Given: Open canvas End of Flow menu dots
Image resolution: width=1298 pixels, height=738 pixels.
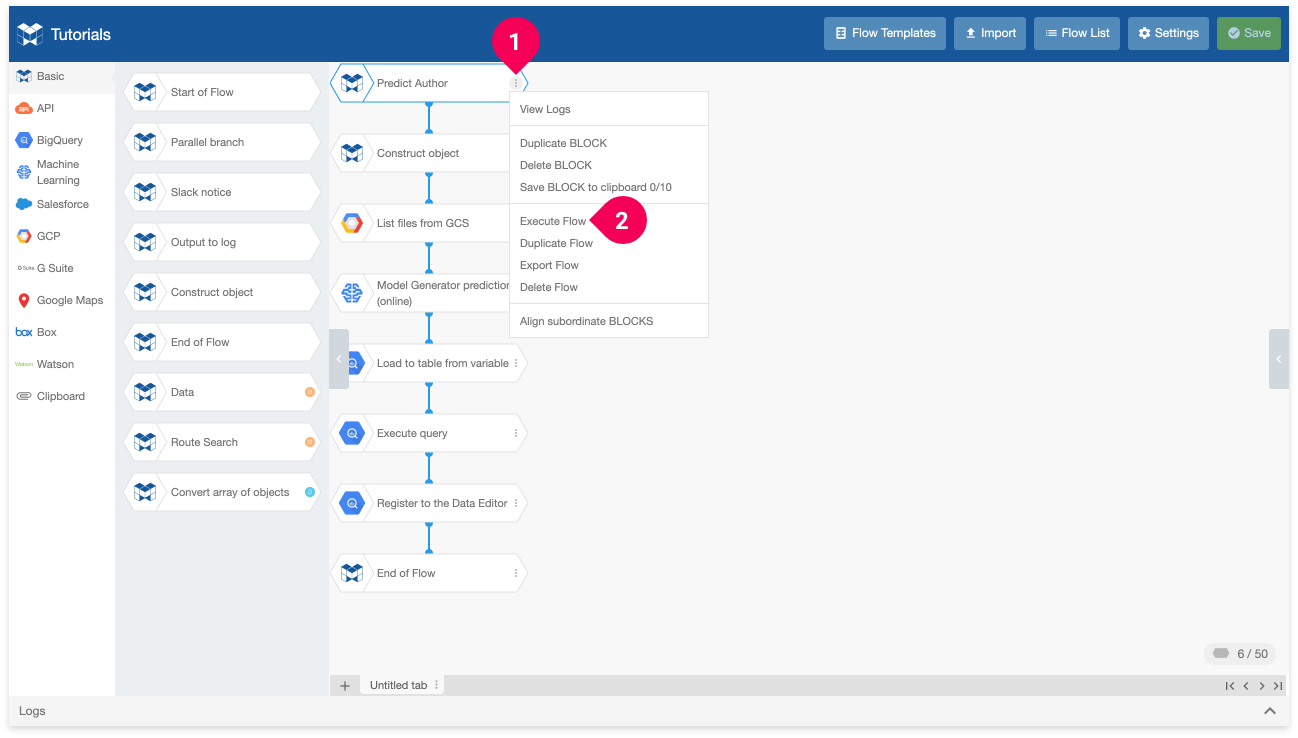Looking at the screenshot, I should click(x=516, y=573).
